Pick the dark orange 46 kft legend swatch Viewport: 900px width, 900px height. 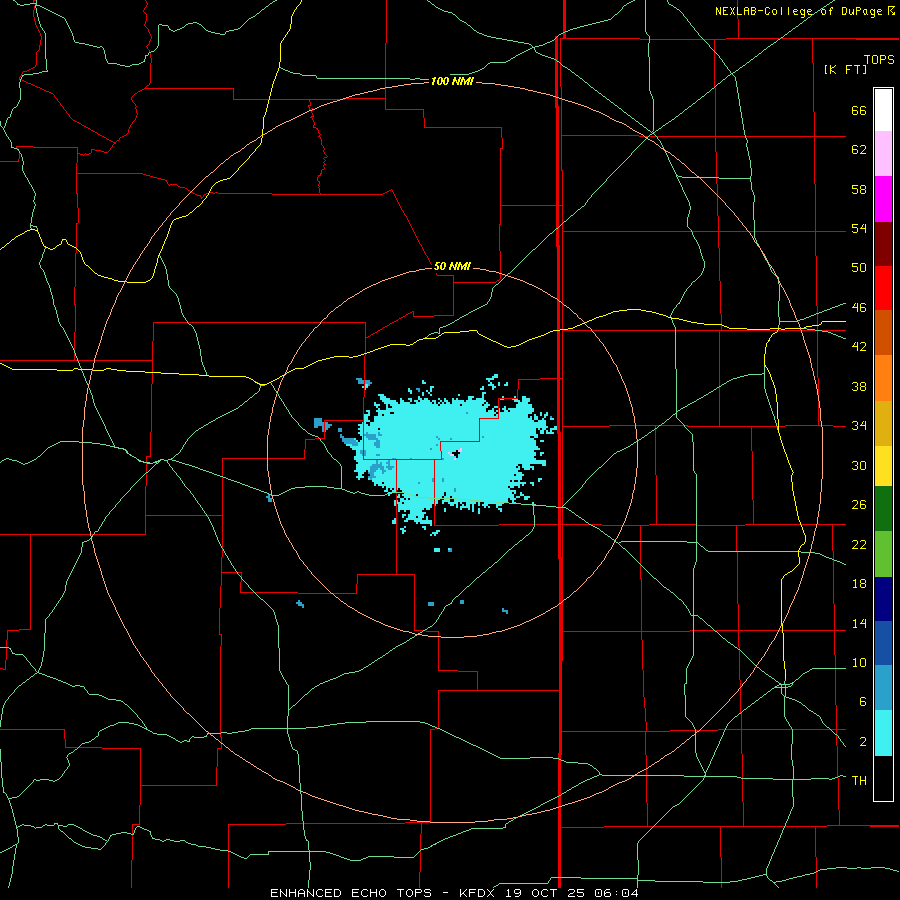click(883, 333)
